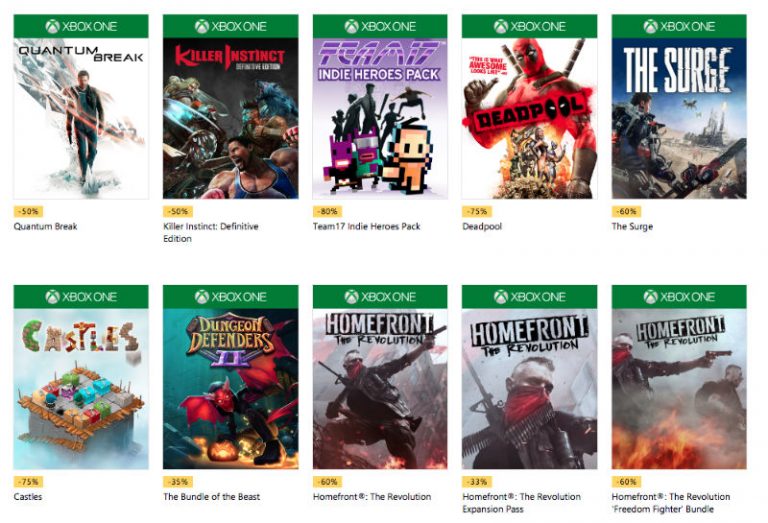Click the Deadpool game cover

[529, 118]
